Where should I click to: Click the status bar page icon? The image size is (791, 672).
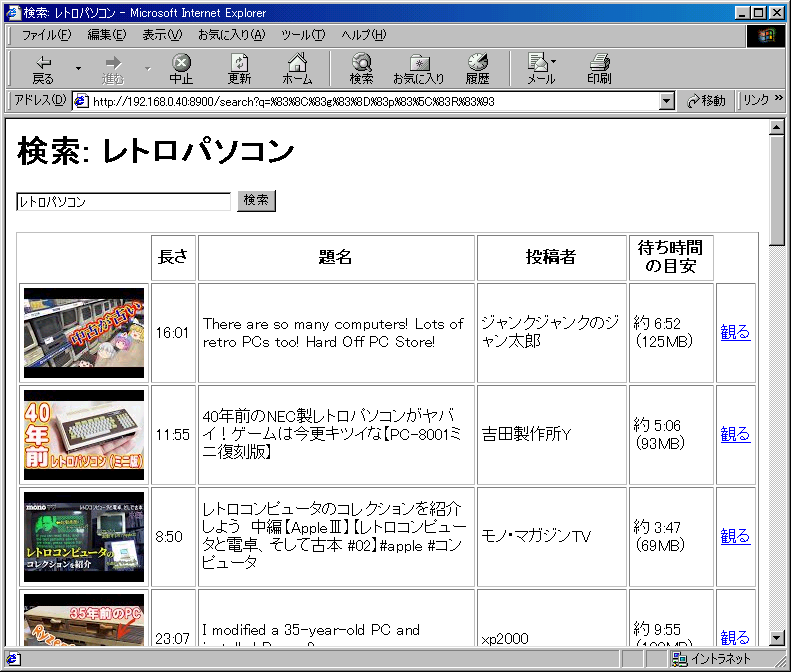pos(13,658)
